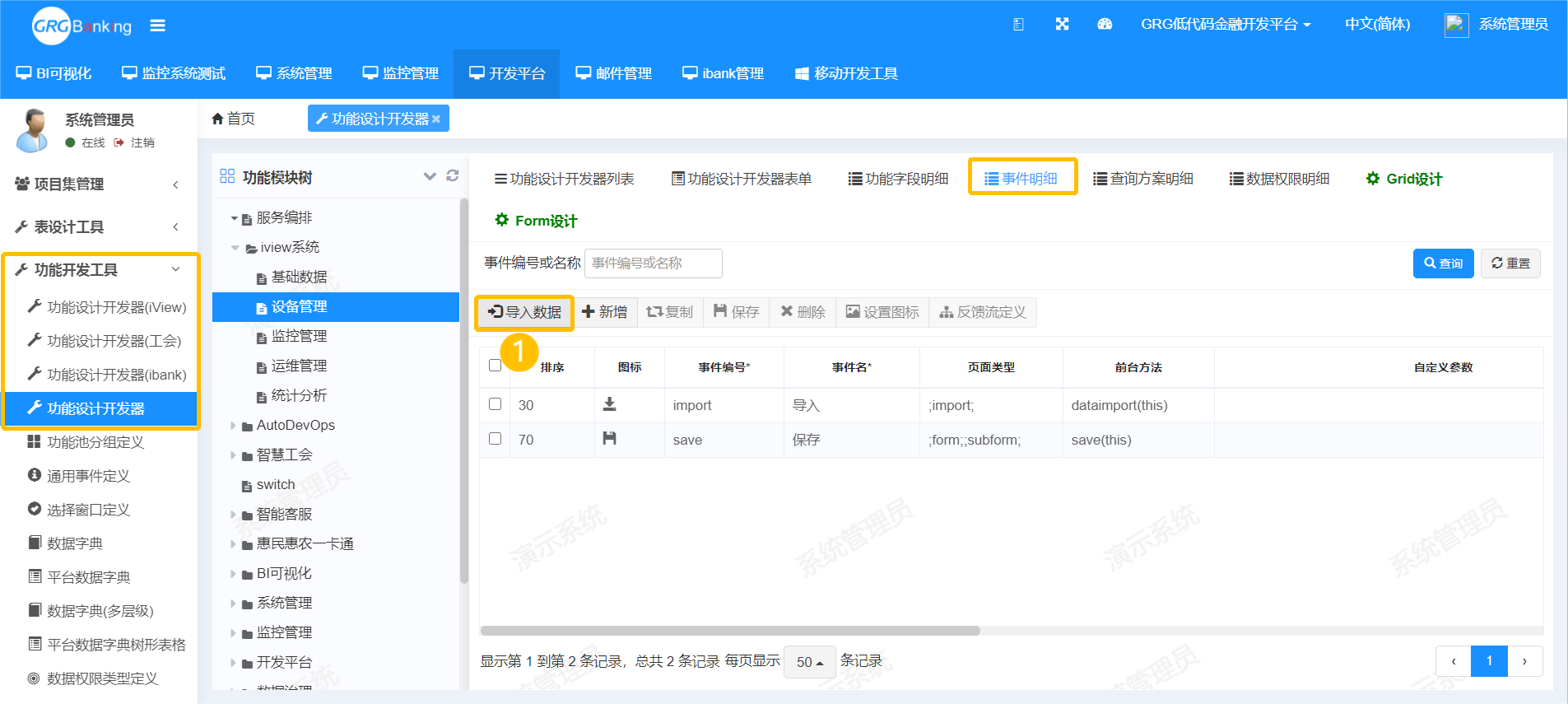The height and width of the screenshot is (704, 1568).
Task: Go to next page arrow in pagination
Action: pyautogui.click(x=1524, y=661)
